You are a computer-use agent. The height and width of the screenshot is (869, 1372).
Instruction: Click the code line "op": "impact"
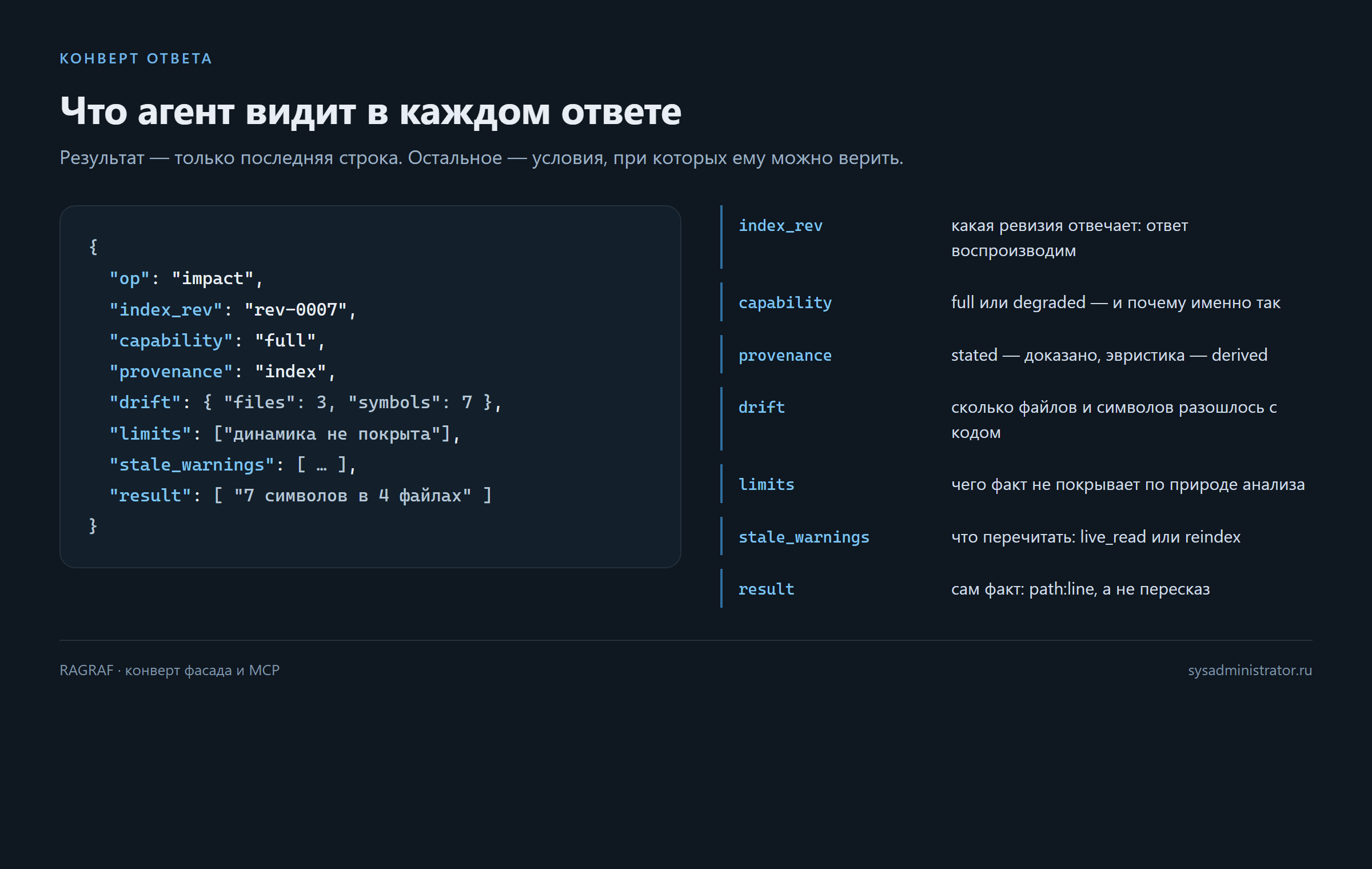coord(186,278)
